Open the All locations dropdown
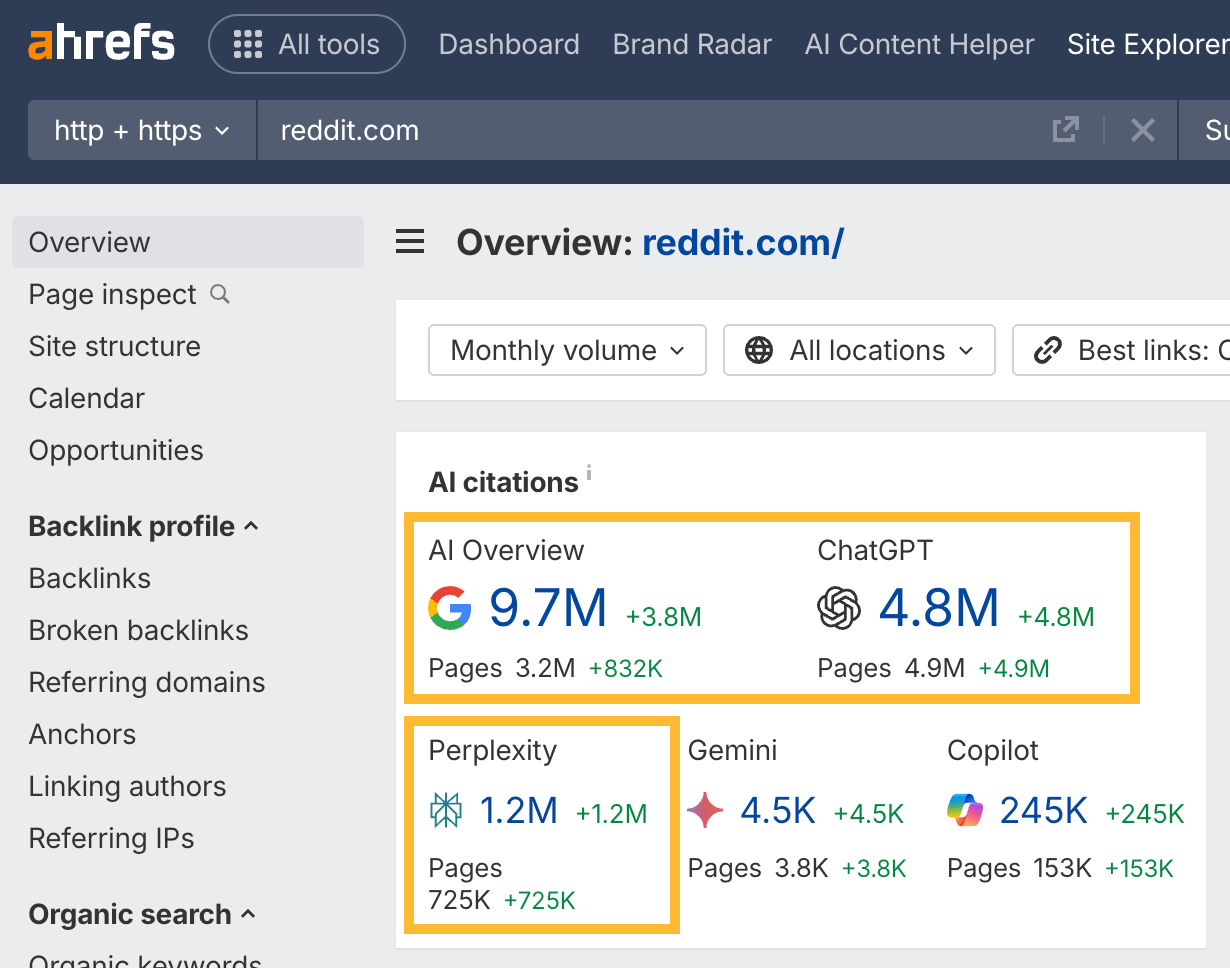 [x=858, y=350]
